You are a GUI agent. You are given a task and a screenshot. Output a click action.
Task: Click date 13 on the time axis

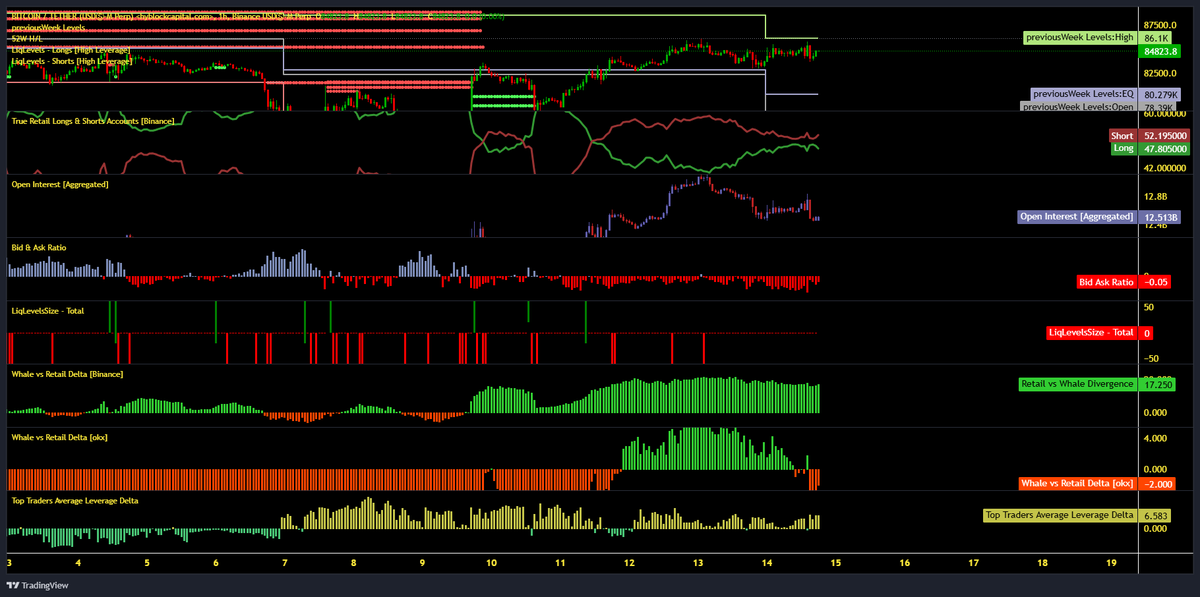coord(698,563)
